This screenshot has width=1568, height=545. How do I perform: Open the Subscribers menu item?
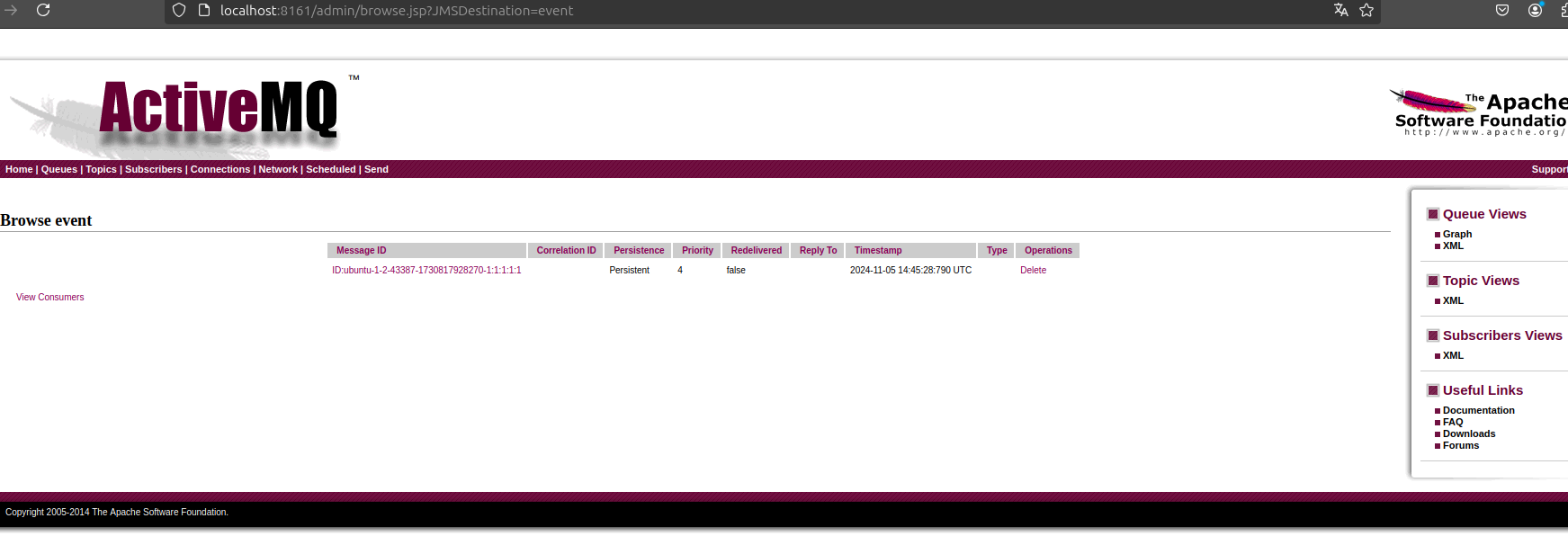(154, 169)
